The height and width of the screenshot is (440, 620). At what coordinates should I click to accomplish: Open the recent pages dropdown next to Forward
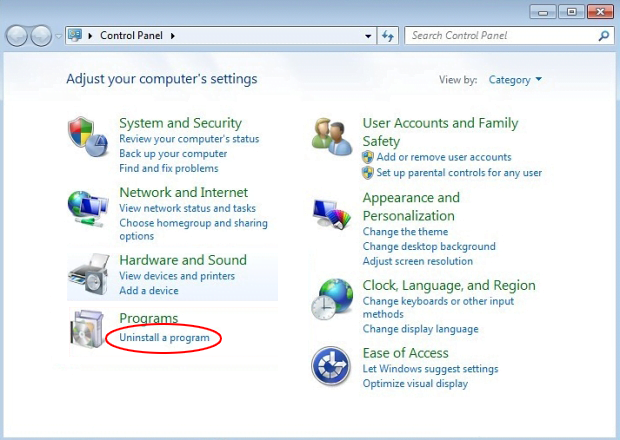coord(59,36)
